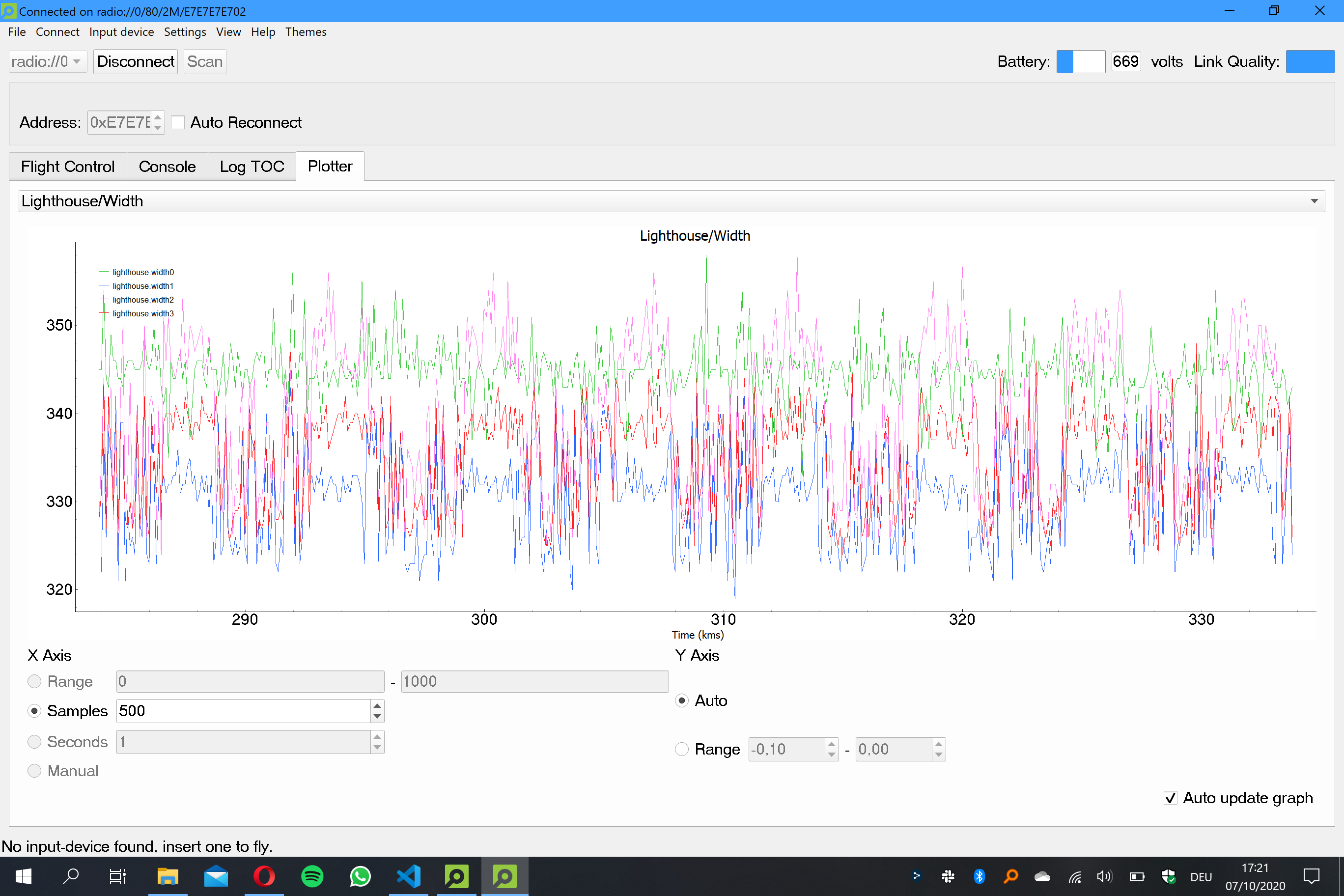Switch to the Flight Control tab
This screenshot has width=1344, height=896.
tap(67, 167)
